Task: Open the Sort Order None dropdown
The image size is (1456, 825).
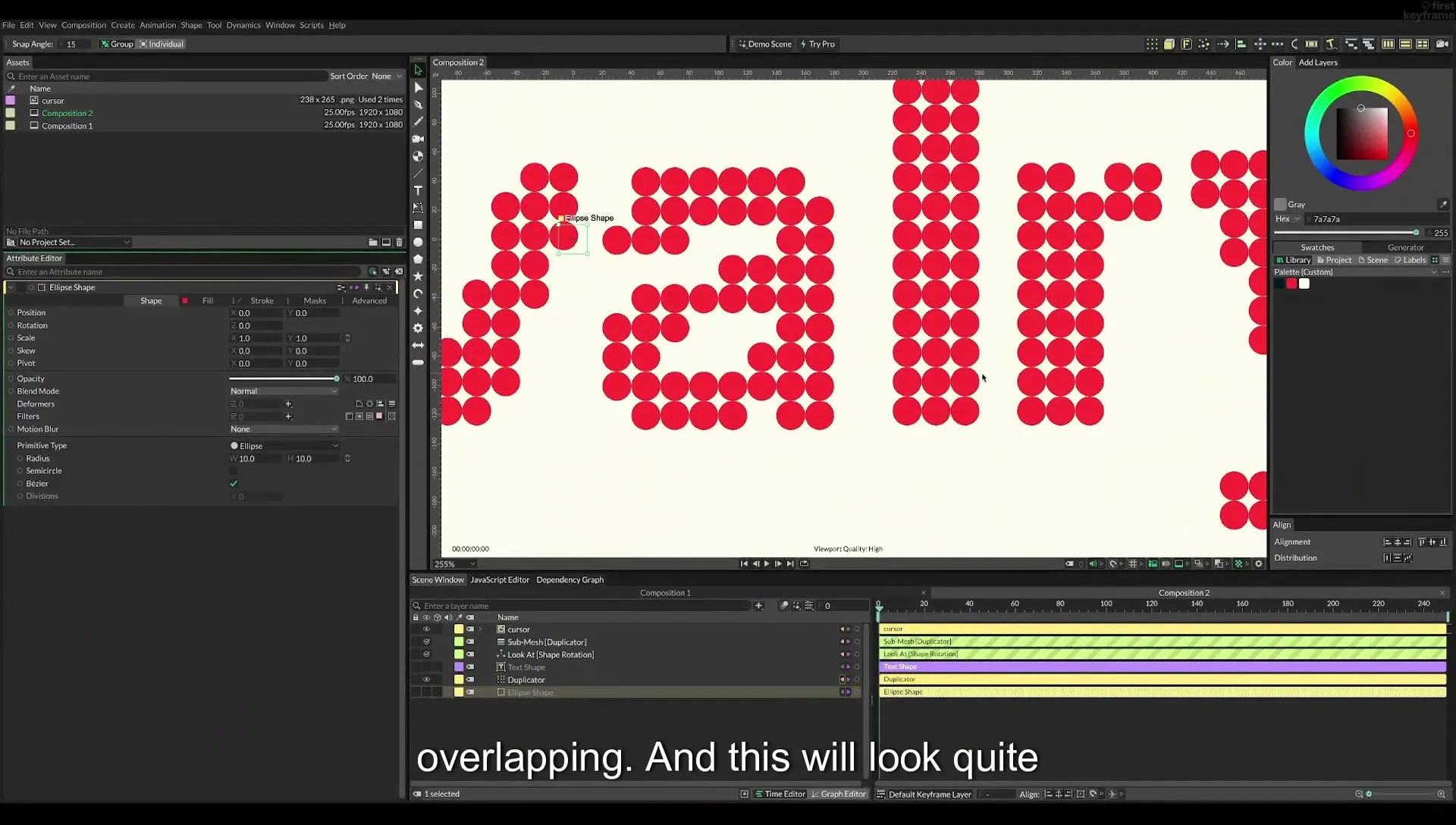Action: 387,77
